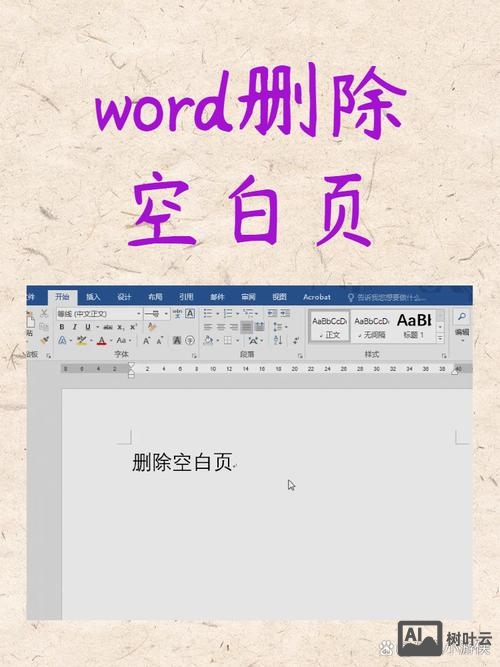Open the 布局 ribbon tab
The image size is (500, 667).
(155, 297)
